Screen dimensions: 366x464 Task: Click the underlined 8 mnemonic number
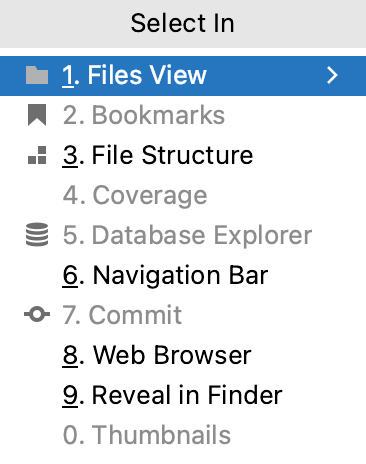pyautogui.click(x=70, y=355)
